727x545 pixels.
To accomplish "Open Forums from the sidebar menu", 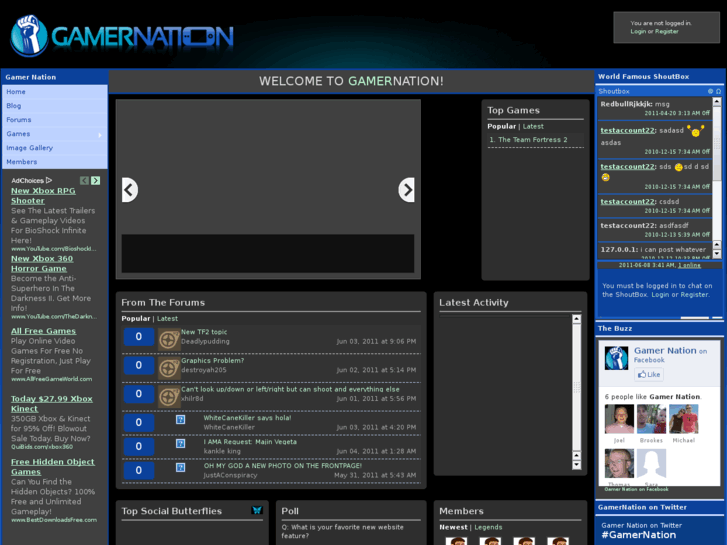I will click(18, 120).
